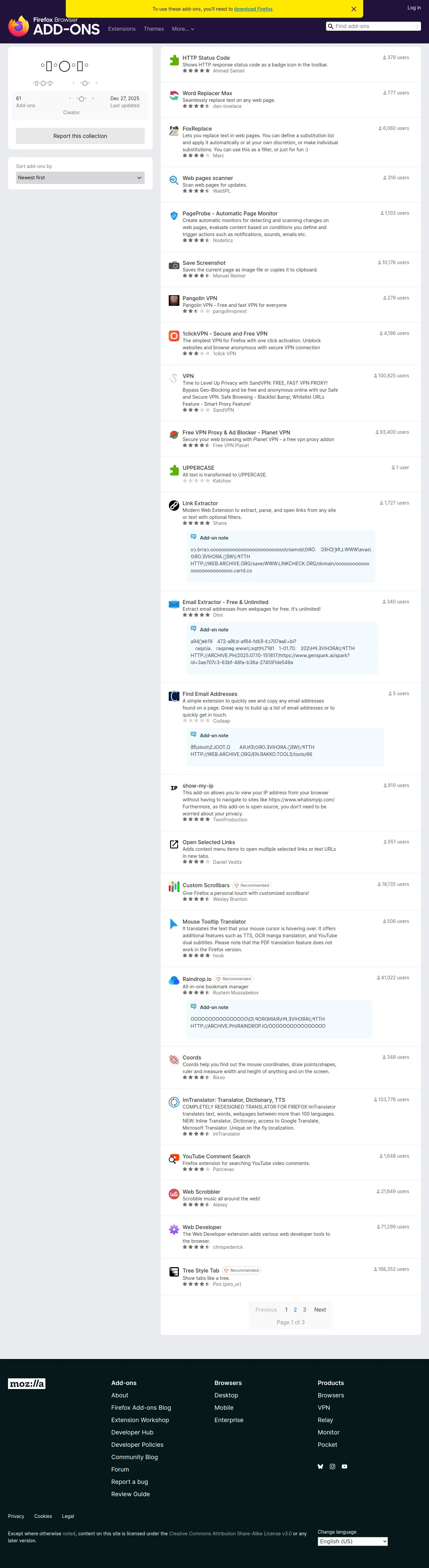The height and width of the screenshot is (1568, 429).
Task: Open the VPN by SandVPN title link
Action: [188, 376]
